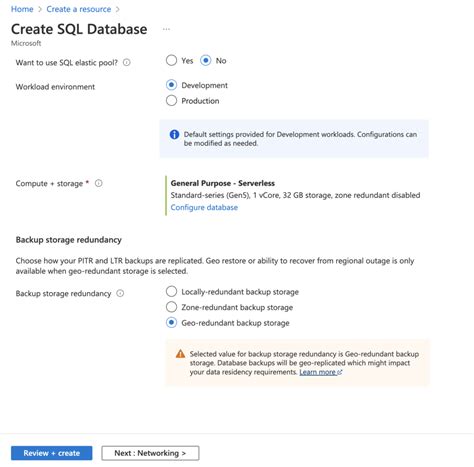This screenshot has height=467, width=474.
Task: Click the Review + create button
Action: coord(52,453)
